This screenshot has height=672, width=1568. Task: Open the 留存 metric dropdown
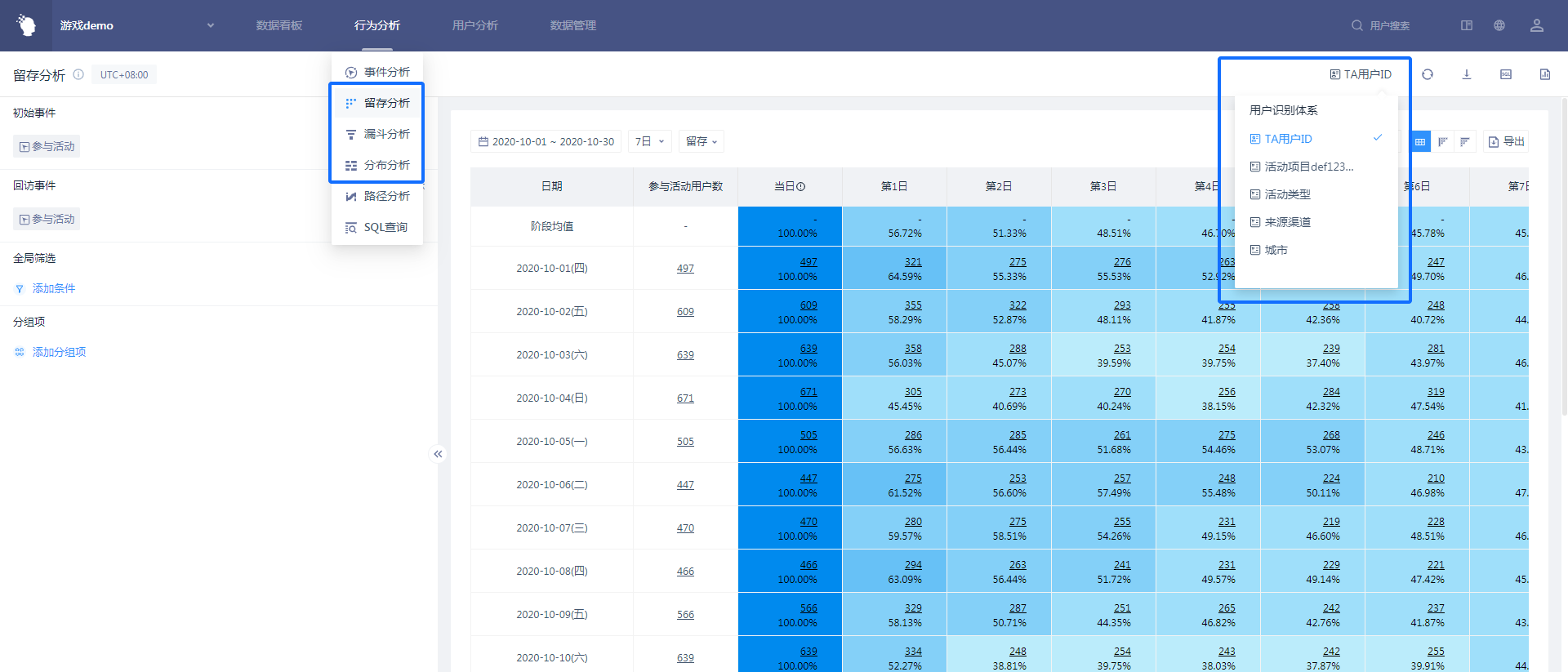click(x=701, y=141)
